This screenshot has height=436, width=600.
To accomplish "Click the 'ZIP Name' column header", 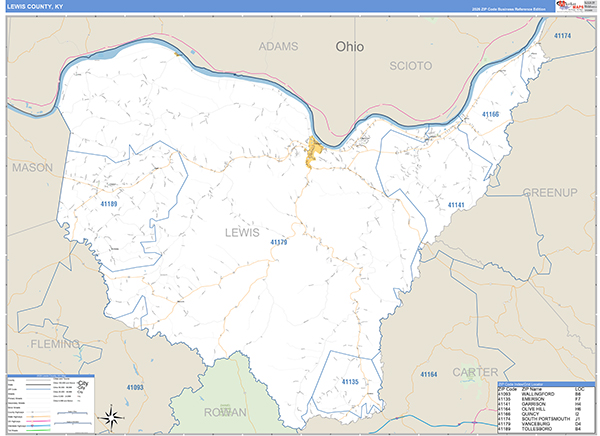I will (532, 389).
